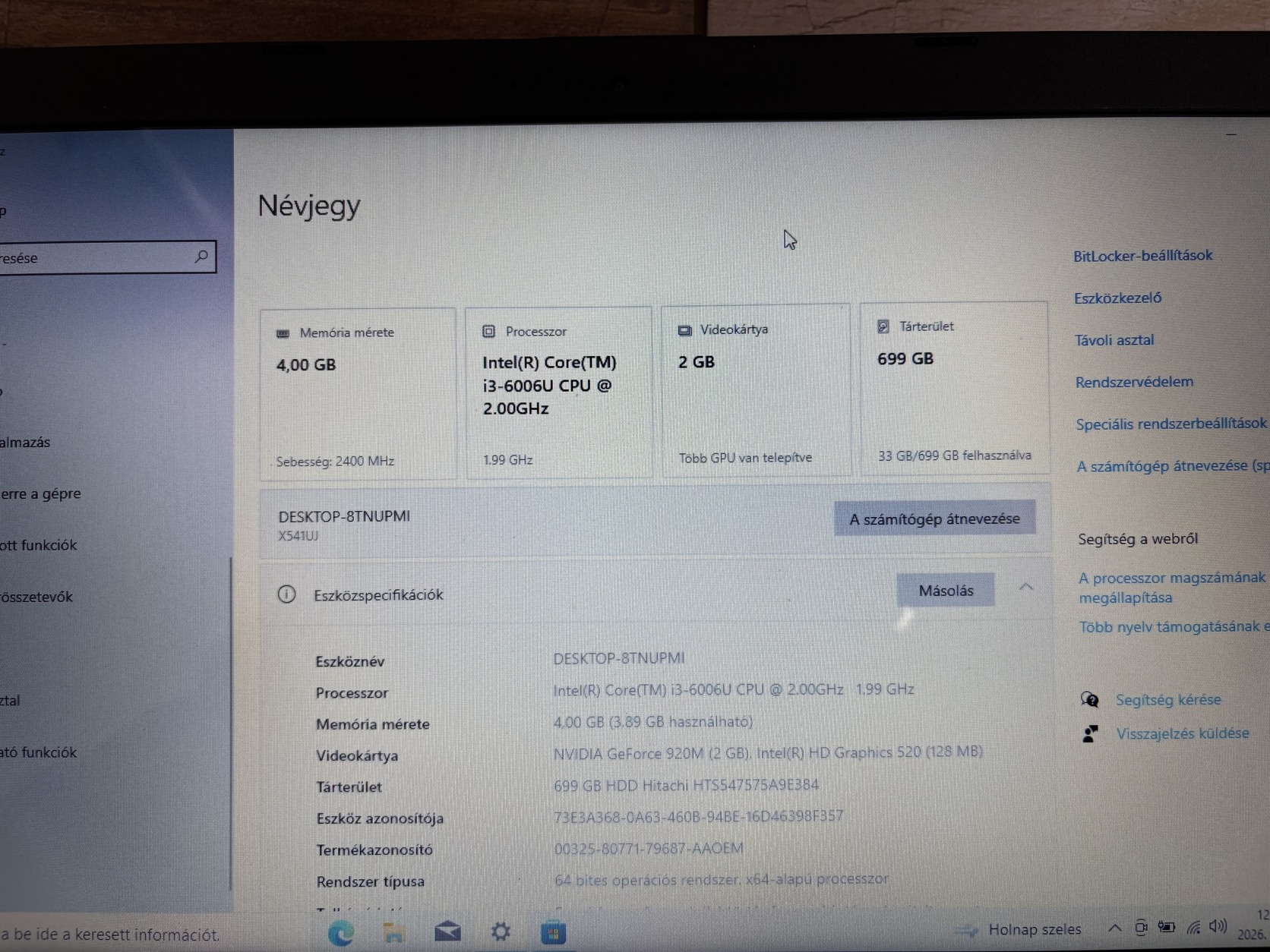Click the Termékazonosító value 00325-80771-79687-AAOEM
This screenshot has width=1270, height=952.
coord(649,848)
